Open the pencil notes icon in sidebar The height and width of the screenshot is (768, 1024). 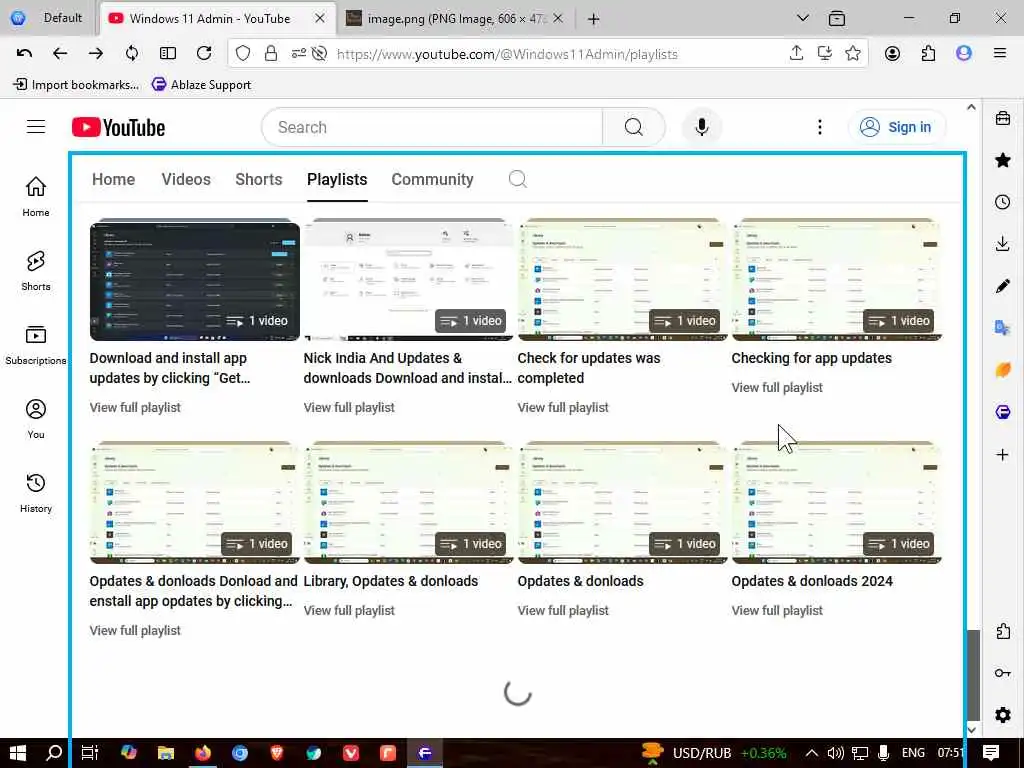coord(1003,286)
